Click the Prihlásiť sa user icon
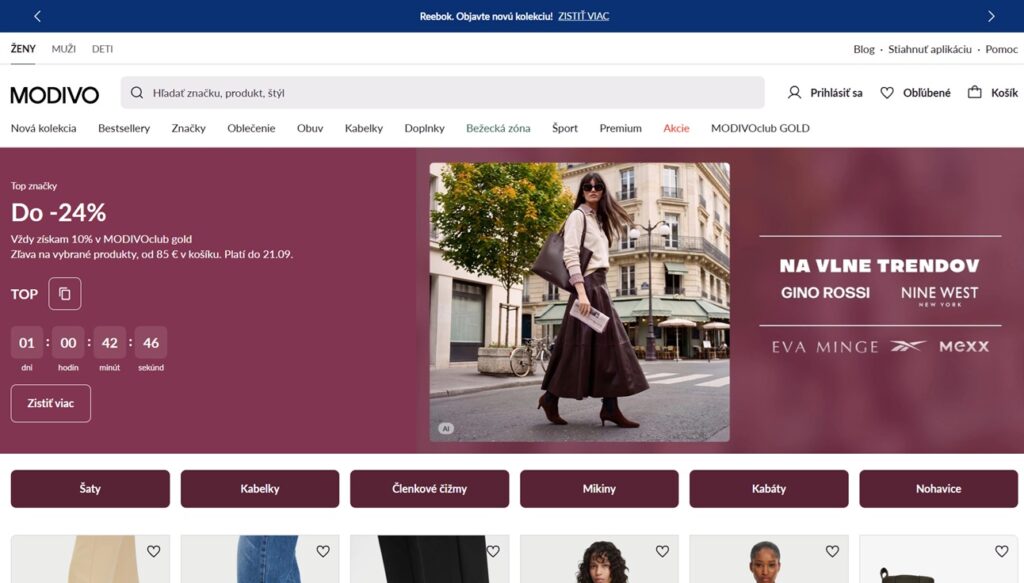The height and width of the screenshot is (583, 1024). [794, 93]
